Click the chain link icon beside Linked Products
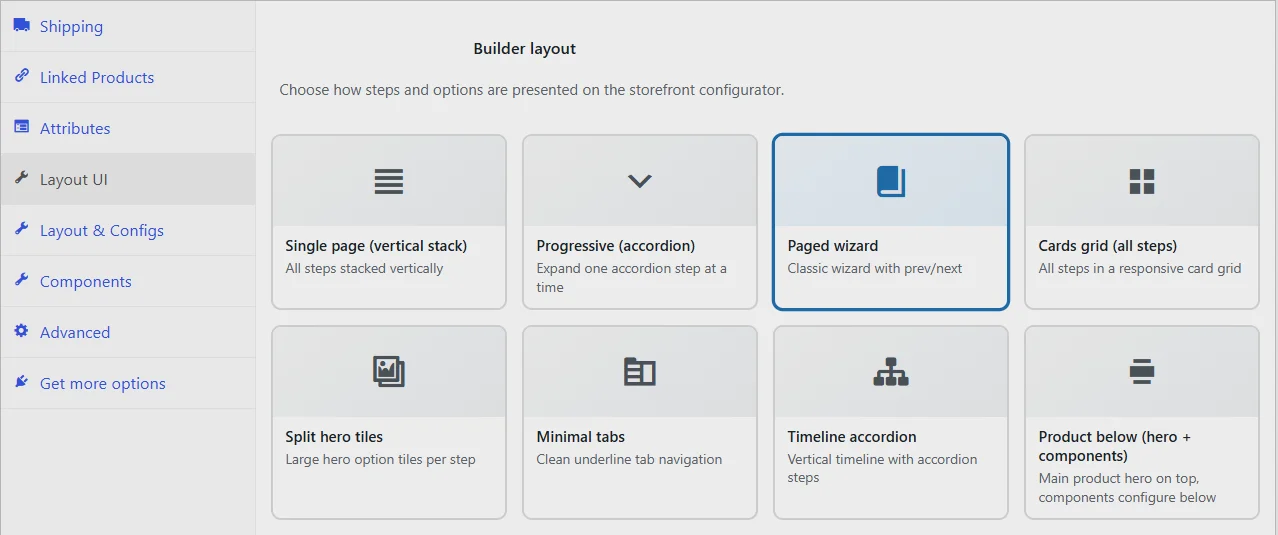Screen dimensions: 1278x535 tap(21, 76)
